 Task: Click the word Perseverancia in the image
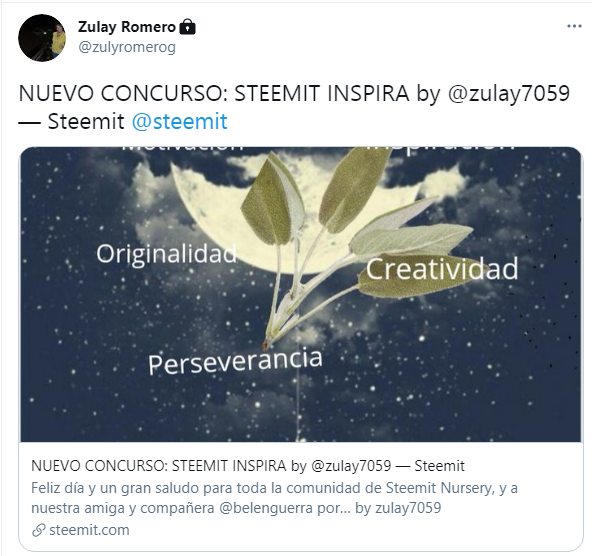235,362
